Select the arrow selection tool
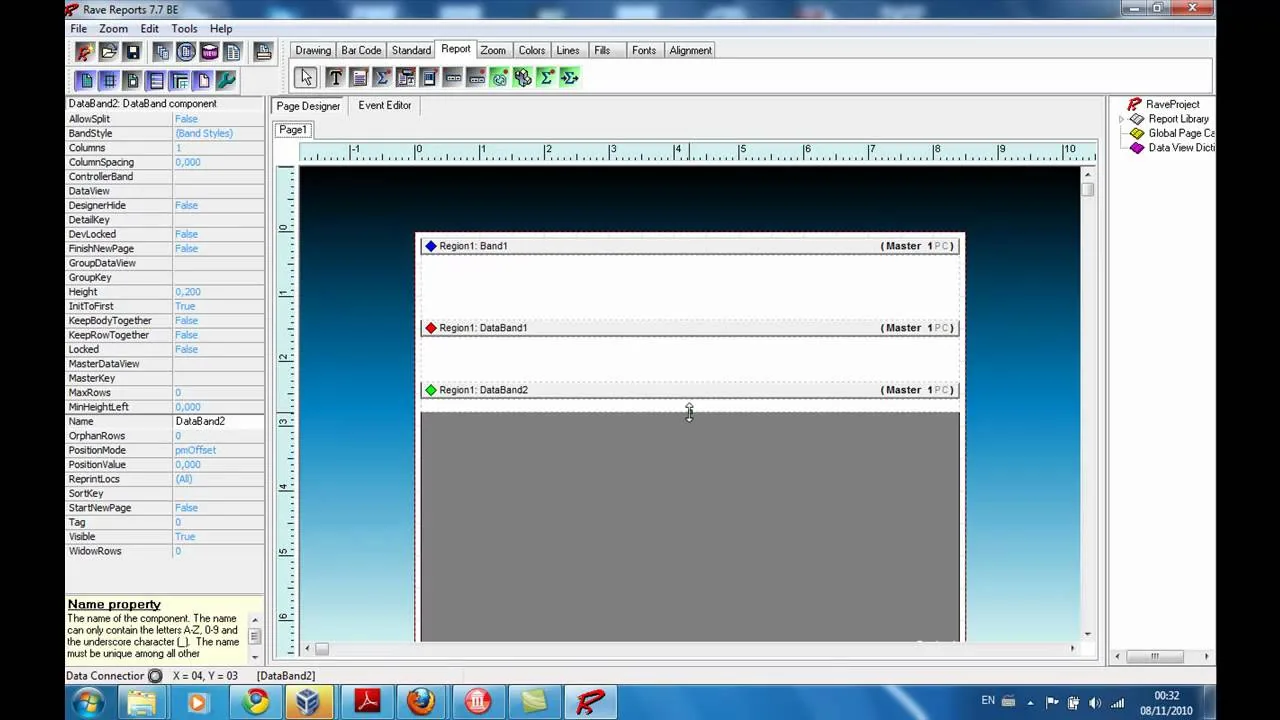1280x720 pixels. 306,77
